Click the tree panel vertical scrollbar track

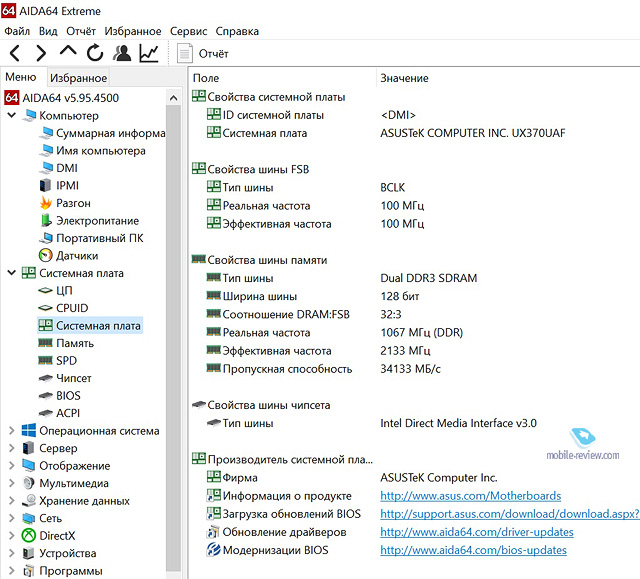[173, 339]
